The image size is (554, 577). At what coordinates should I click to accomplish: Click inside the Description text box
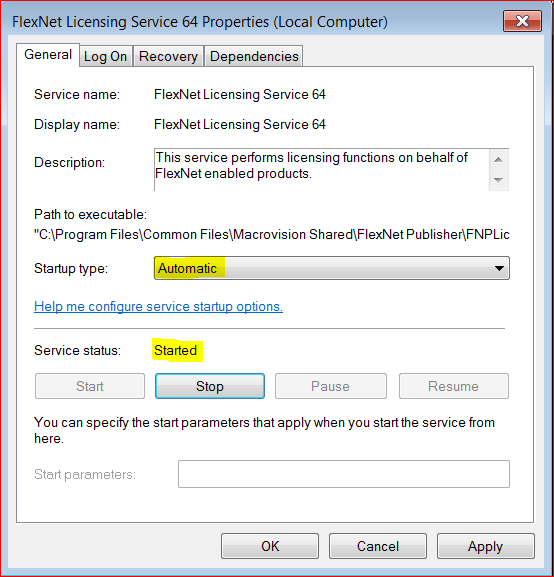321,170
